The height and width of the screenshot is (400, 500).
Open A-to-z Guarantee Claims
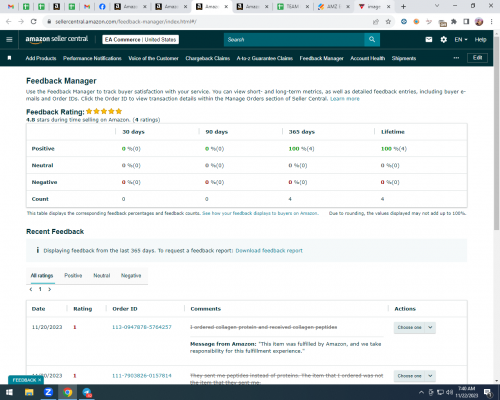(265, 58)
